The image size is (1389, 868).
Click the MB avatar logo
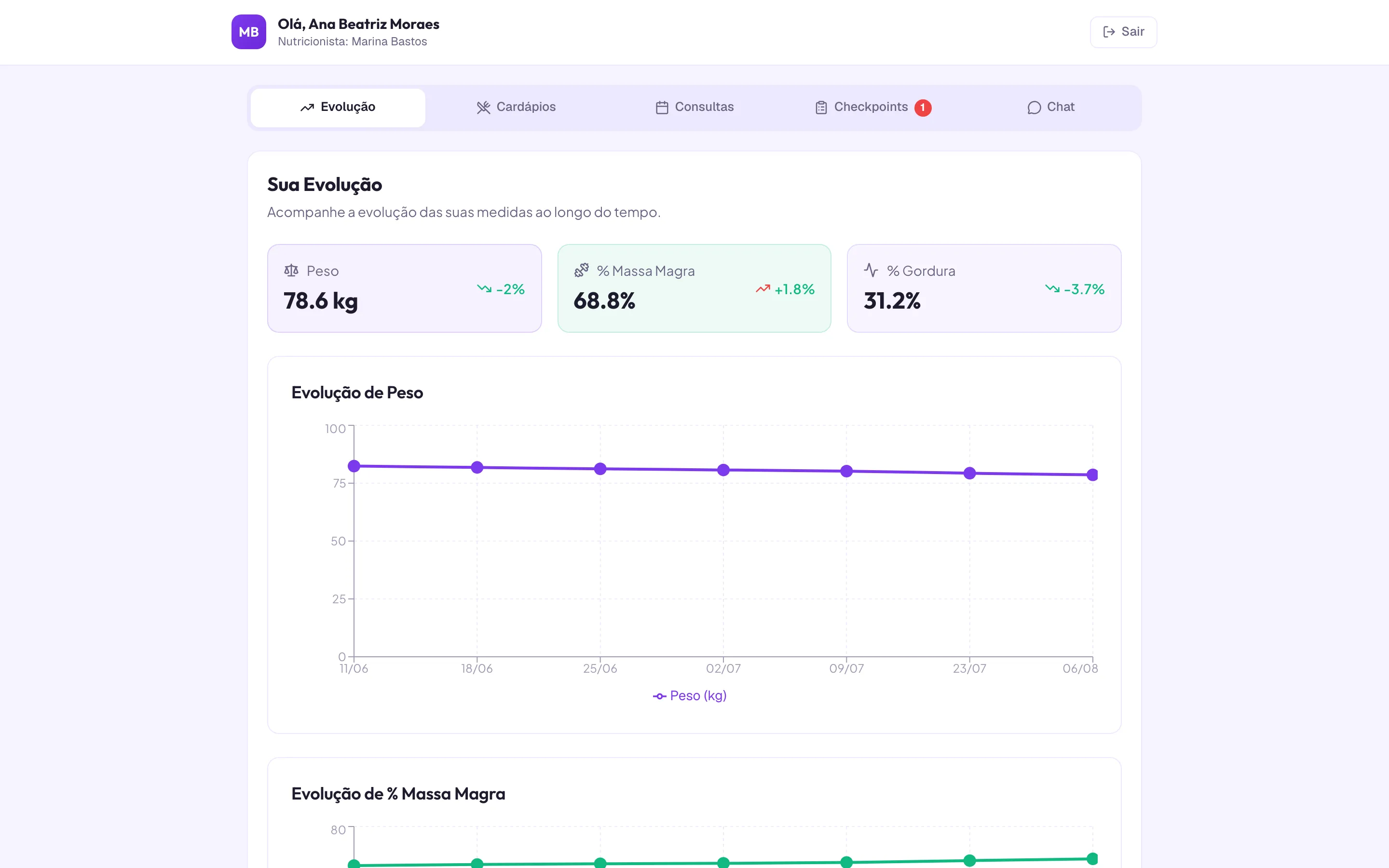[x=248, y=31]
